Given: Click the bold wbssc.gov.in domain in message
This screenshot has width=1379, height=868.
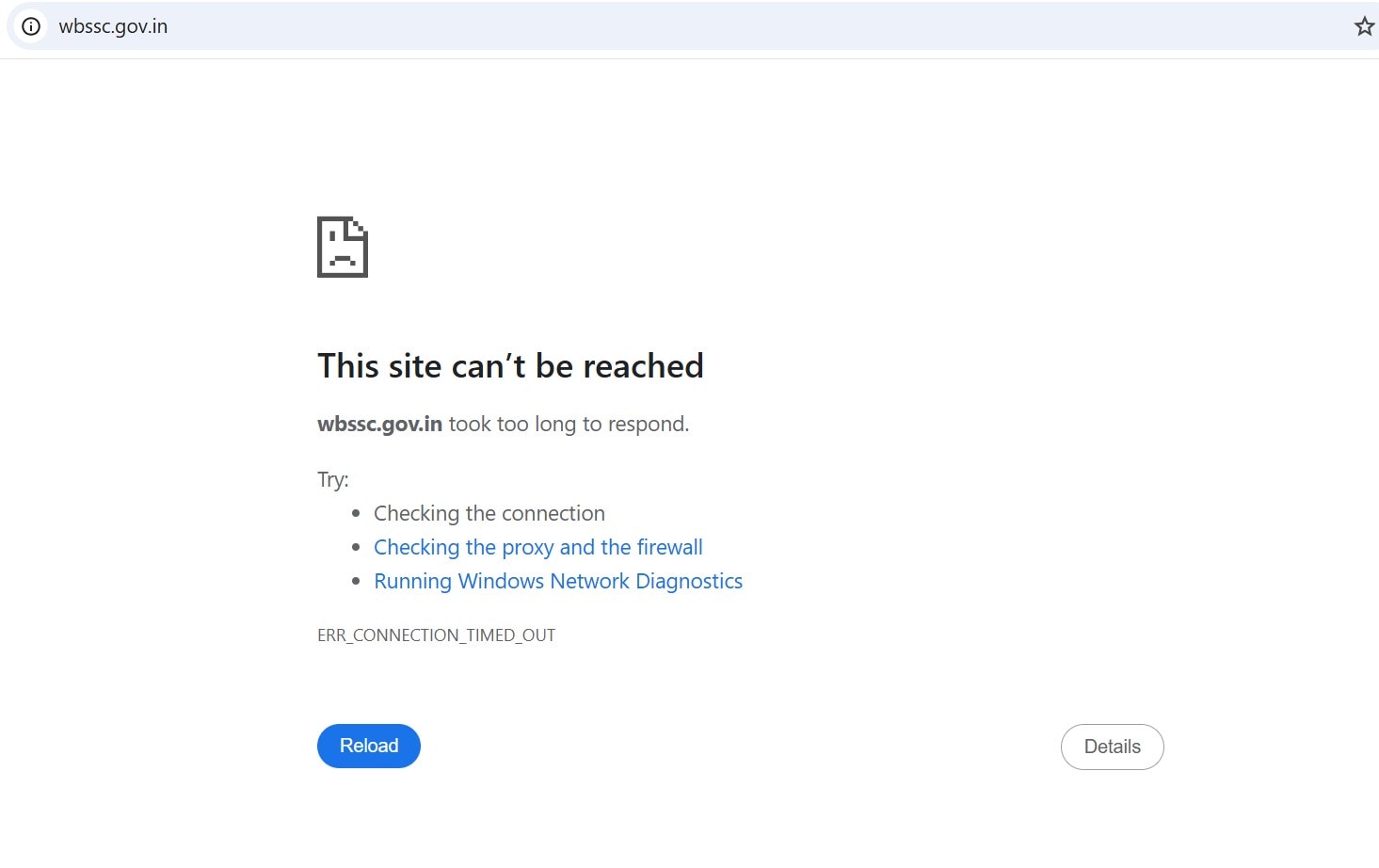Looking at the screenshot, I should click(x=379, y=425).
